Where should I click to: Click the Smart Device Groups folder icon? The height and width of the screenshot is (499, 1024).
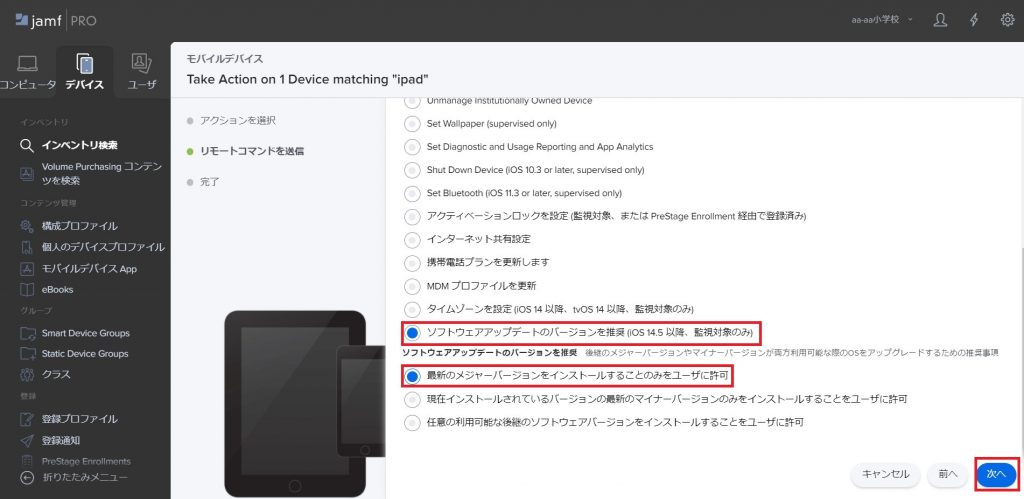point(27,333)
